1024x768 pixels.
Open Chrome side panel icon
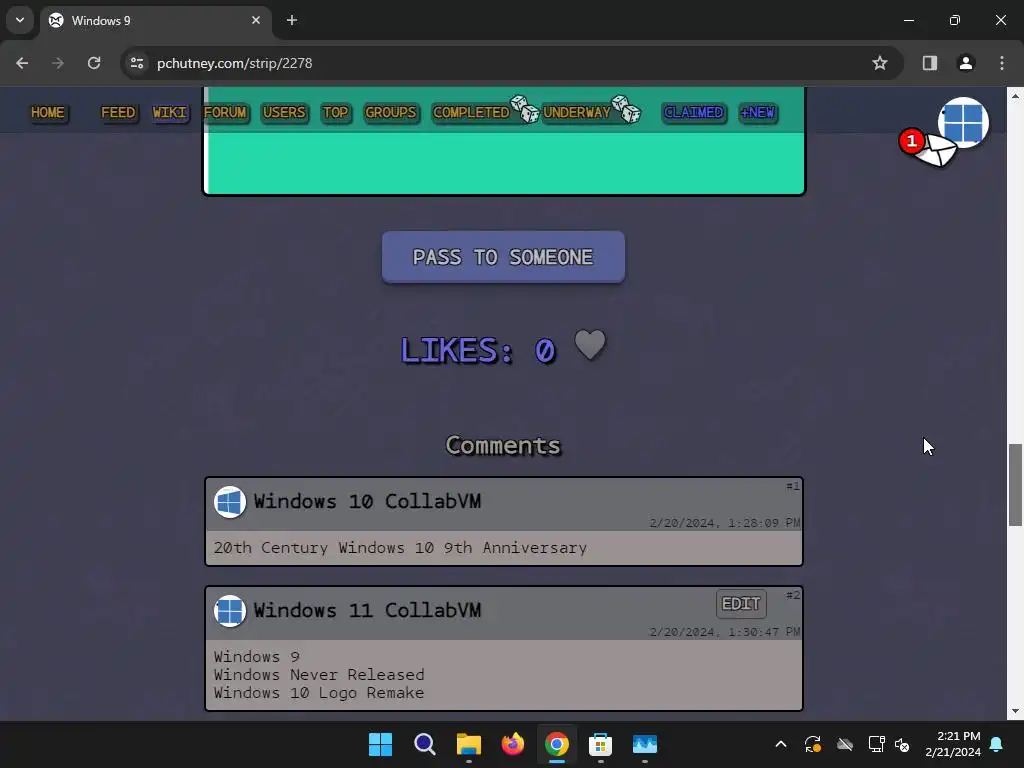[929, 63]
